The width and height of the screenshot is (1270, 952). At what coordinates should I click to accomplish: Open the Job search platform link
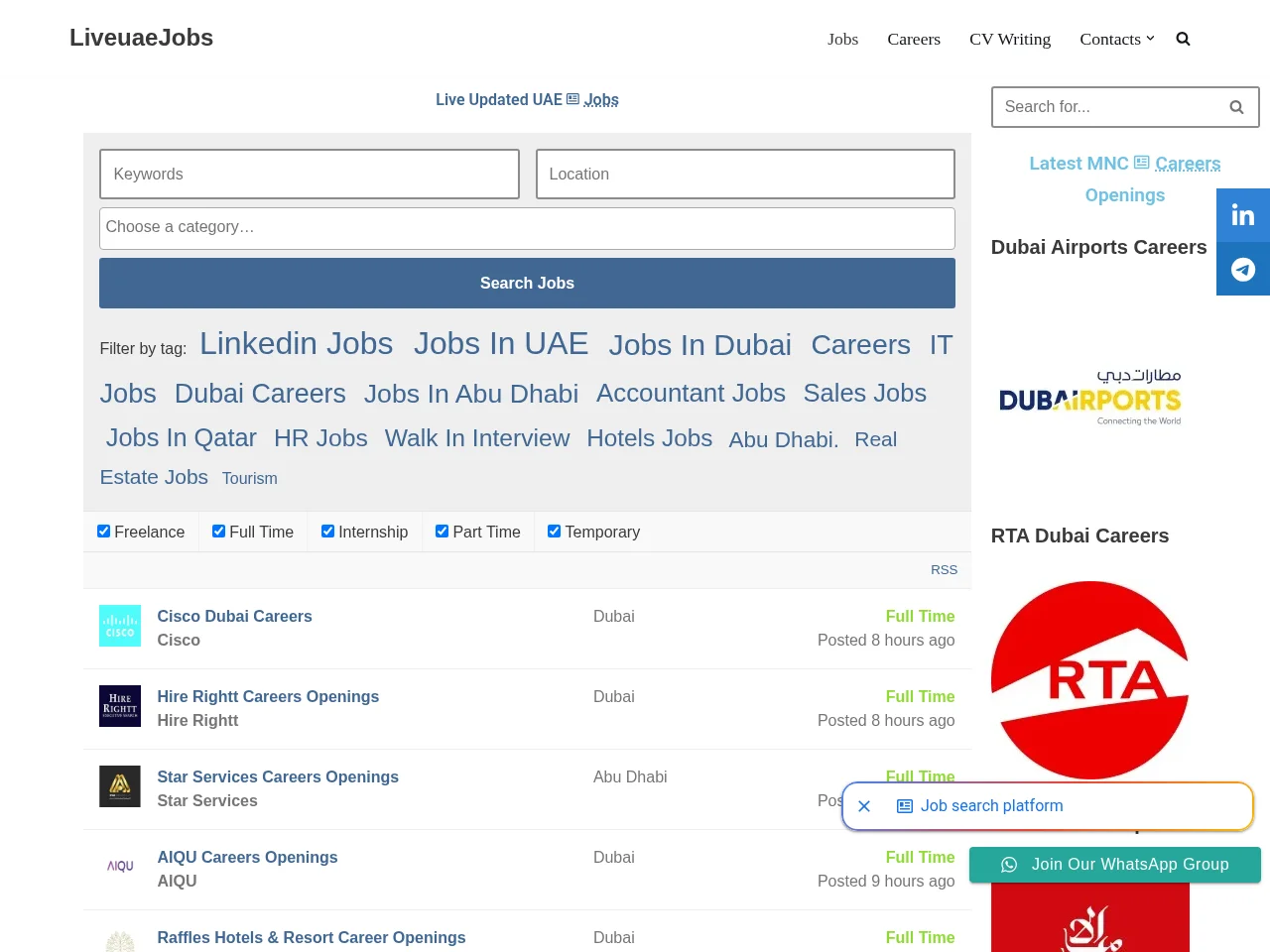[991, 806]
